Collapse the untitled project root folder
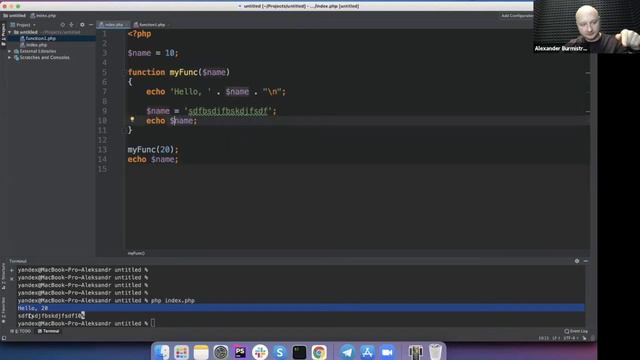Screen dimensions: 640x360 pos(10,32)
